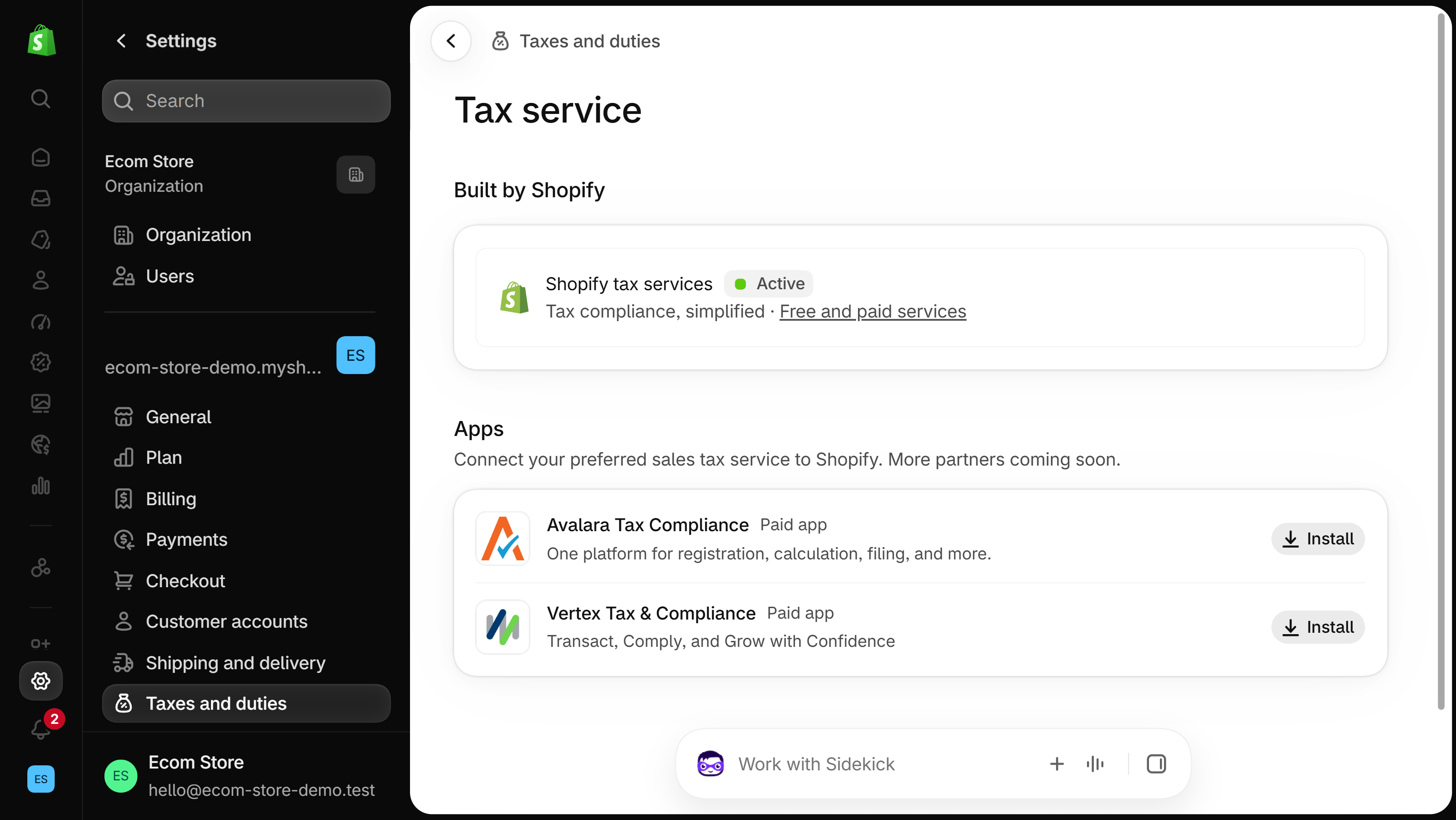This screenshot has width=1456, height=820.
Task: Select Taxes and duties in the sidebar
Action: click(246, 703)
